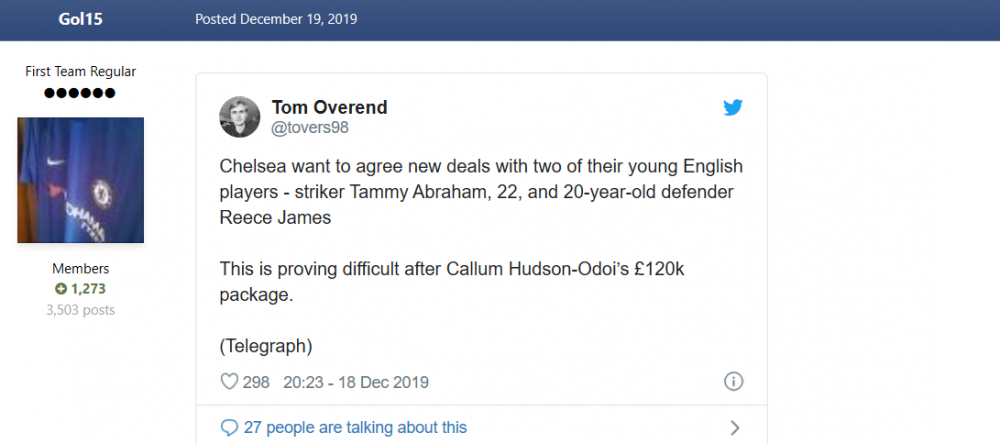
Task: Expand the conversation with the right chevron
Action: coord(735,427)
